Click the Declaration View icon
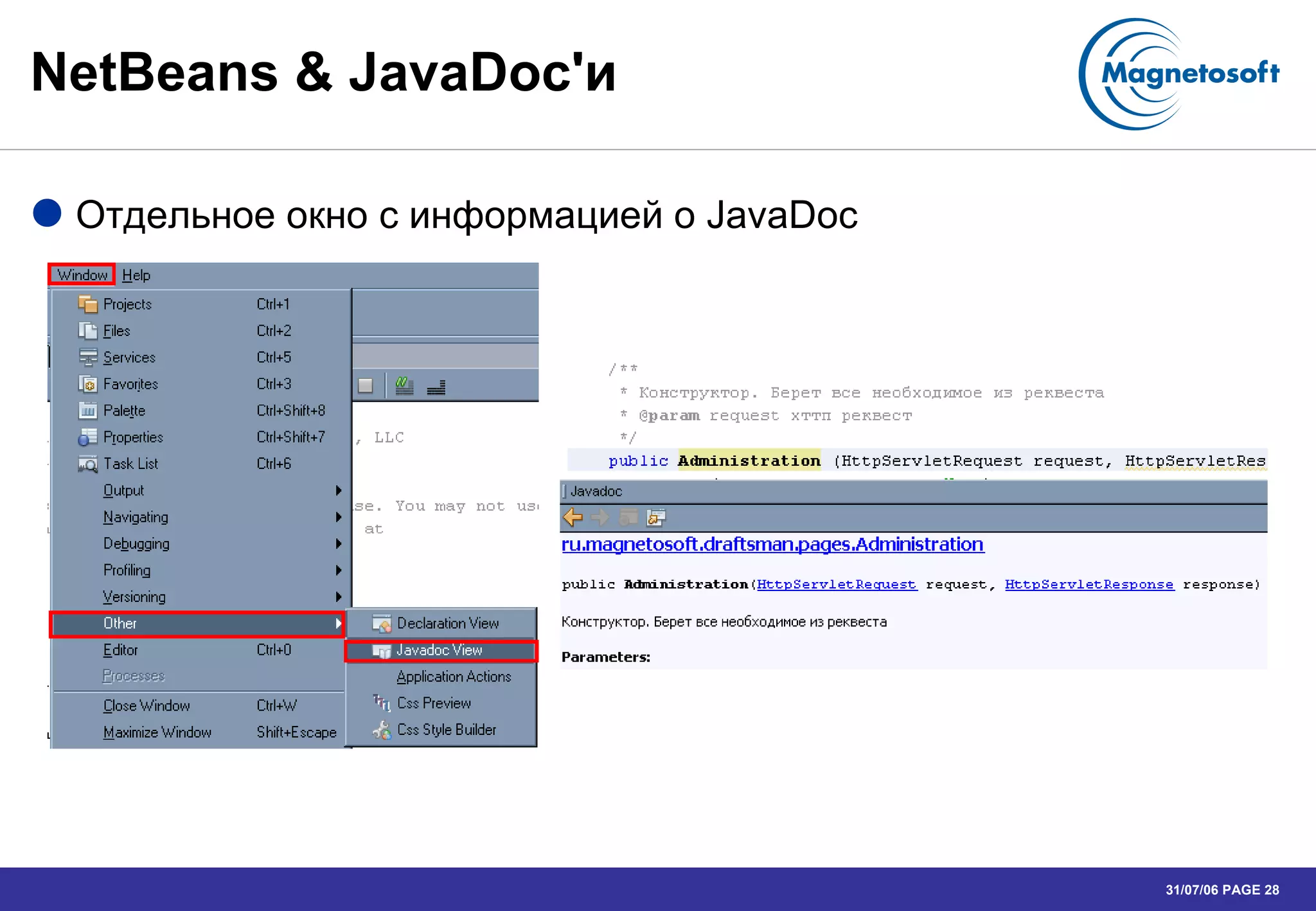1316x911 pixels. coord(382,623)
